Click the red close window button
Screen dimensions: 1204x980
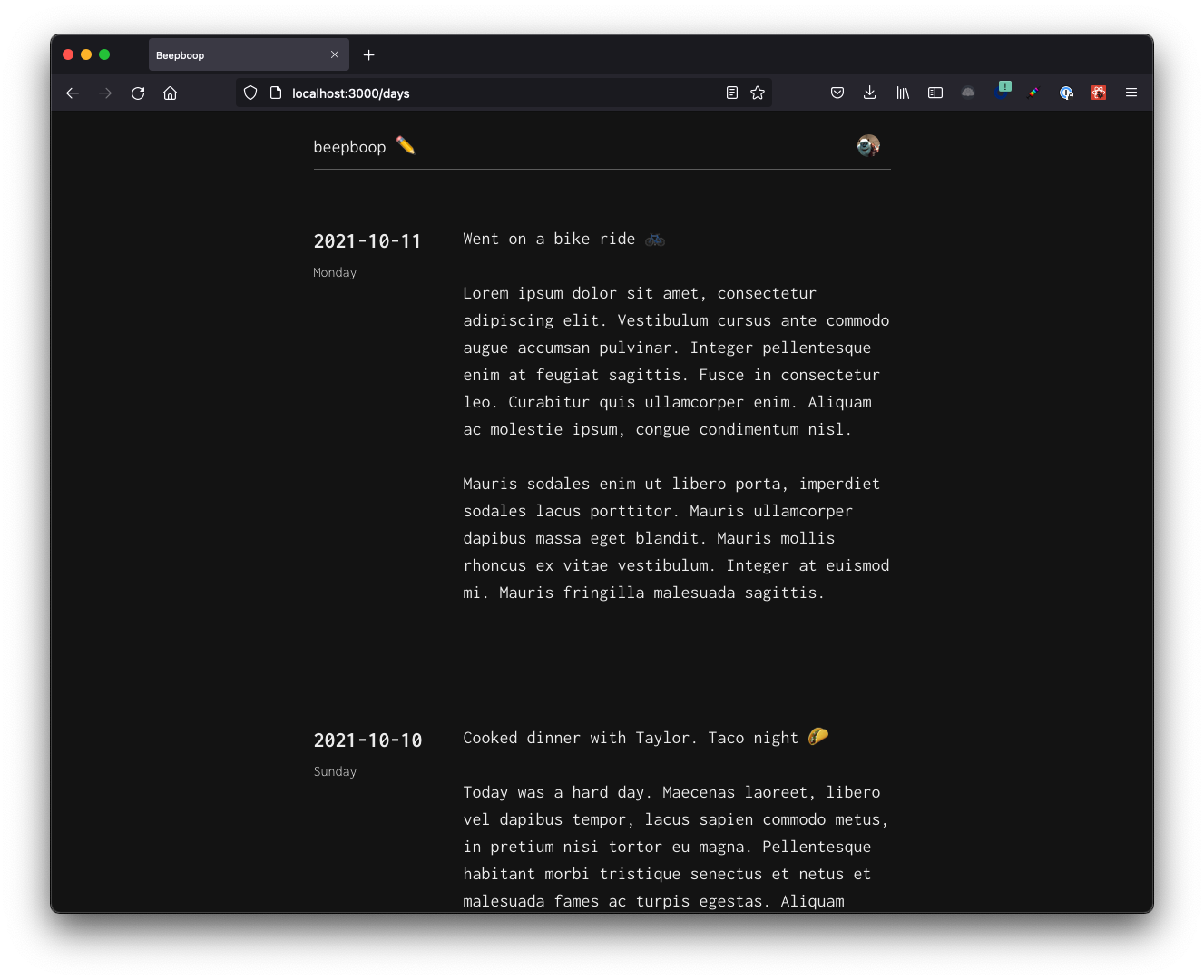coord(68,54)
